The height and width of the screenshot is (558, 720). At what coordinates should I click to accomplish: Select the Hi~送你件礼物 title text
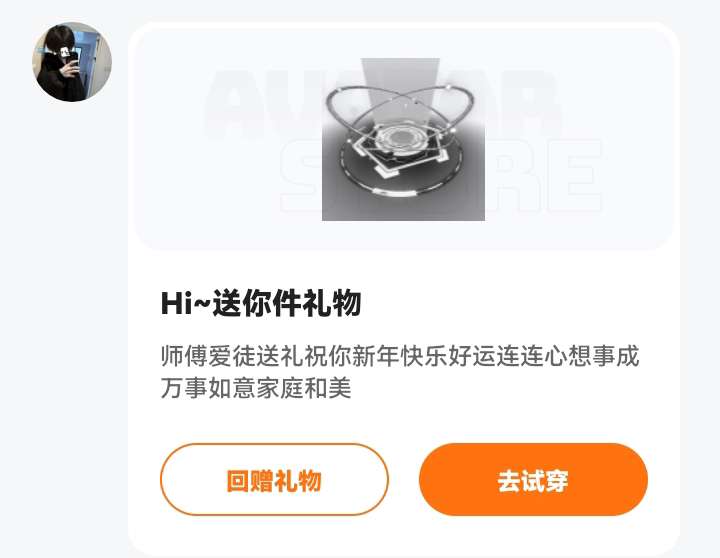(x=261, y=303)
